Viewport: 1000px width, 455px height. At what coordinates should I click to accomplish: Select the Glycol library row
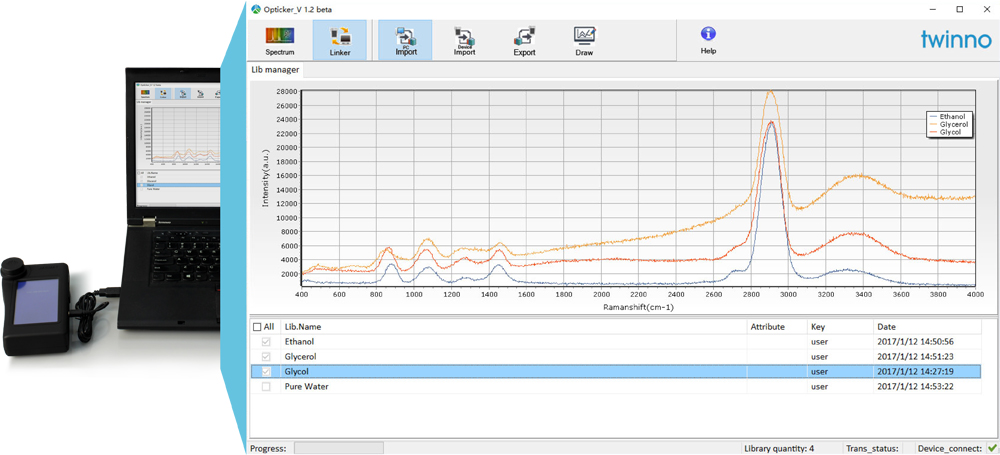point(500,371)
